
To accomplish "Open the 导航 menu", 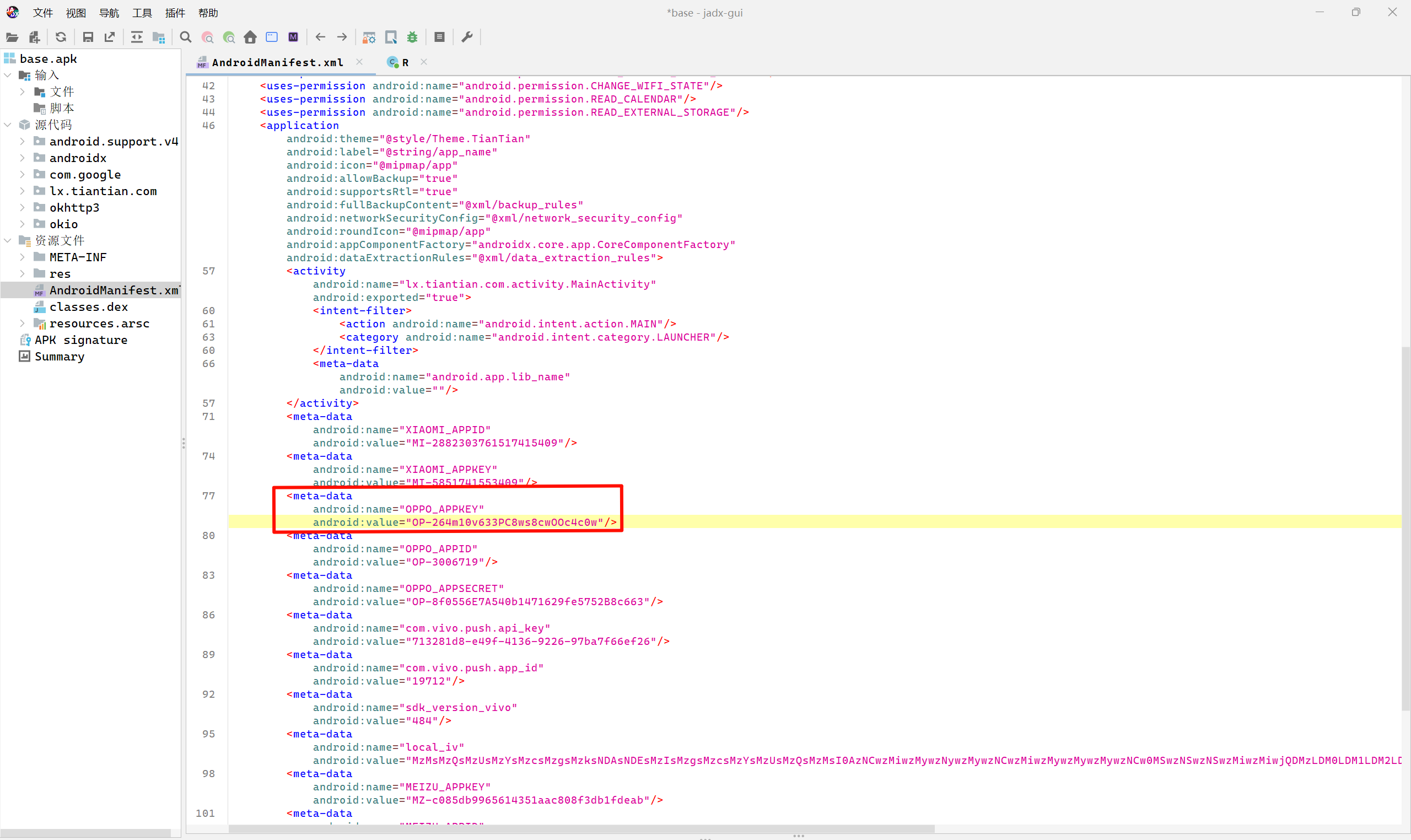I will click(109, 13).
